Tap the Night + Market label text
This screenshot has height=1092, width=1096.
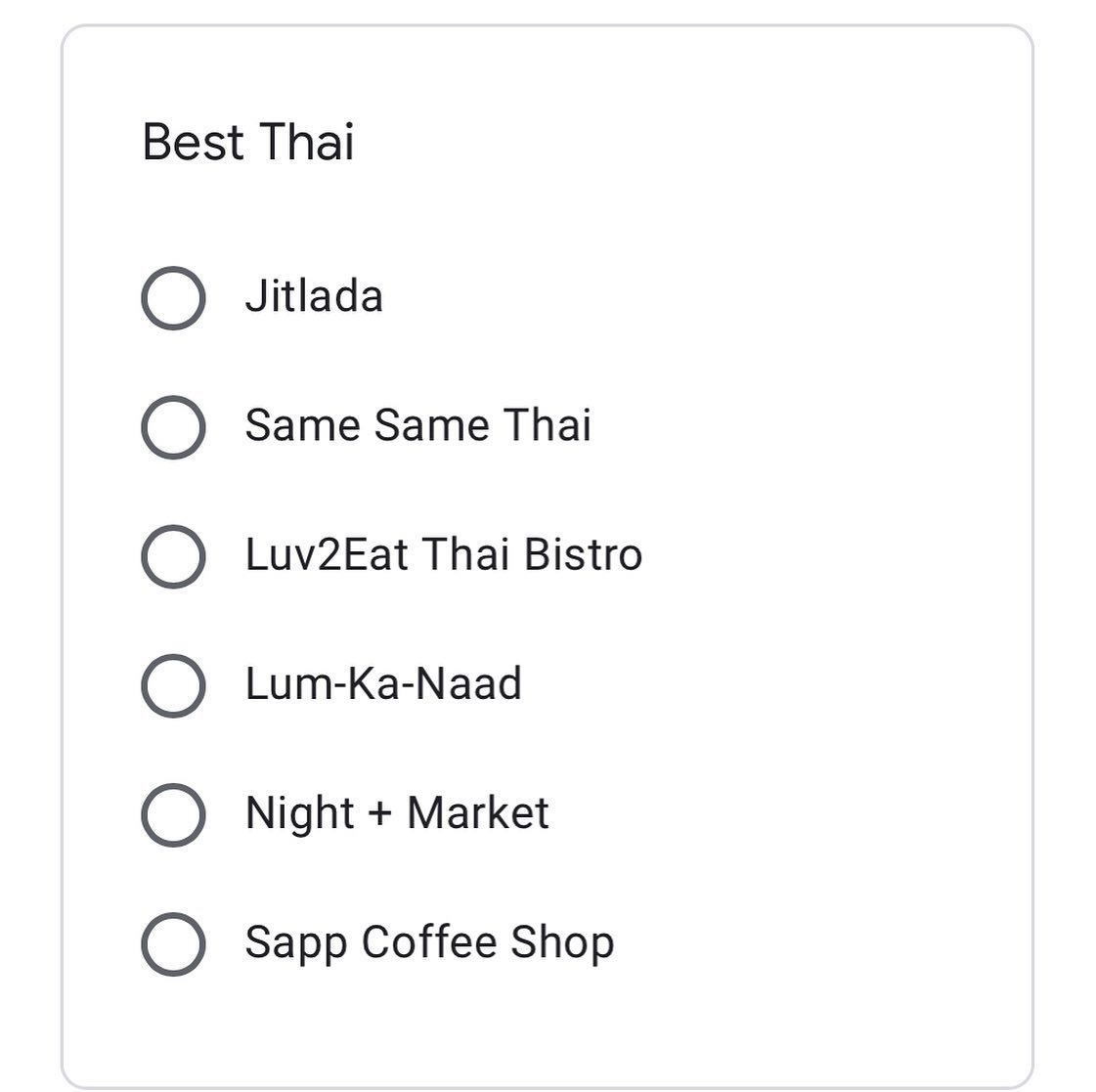click(397, 813)
